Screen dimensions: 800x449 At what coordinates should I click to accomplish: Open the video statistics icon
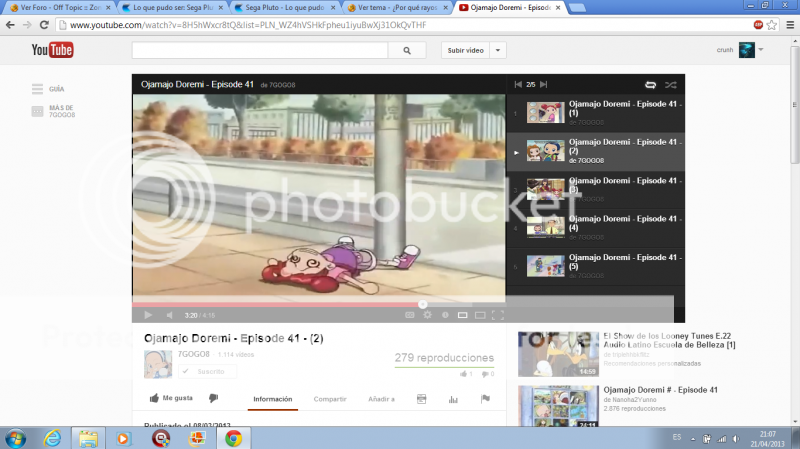pyautogui.click(x=453, y=399)
